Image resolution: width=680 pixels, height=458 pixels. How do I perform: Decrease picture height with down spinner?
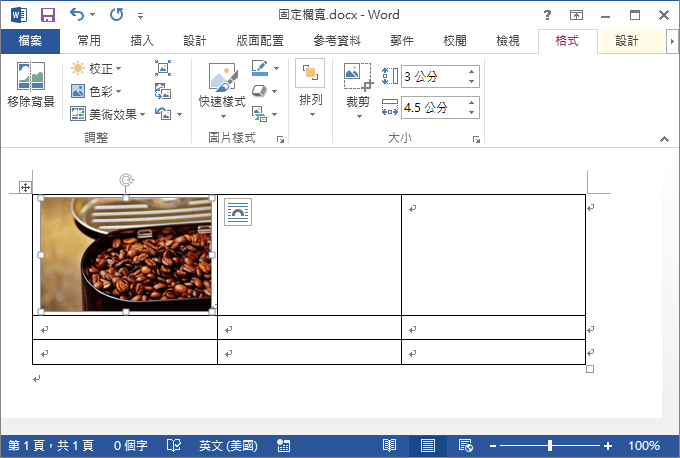pyautogui.click(x=472, y=82)
